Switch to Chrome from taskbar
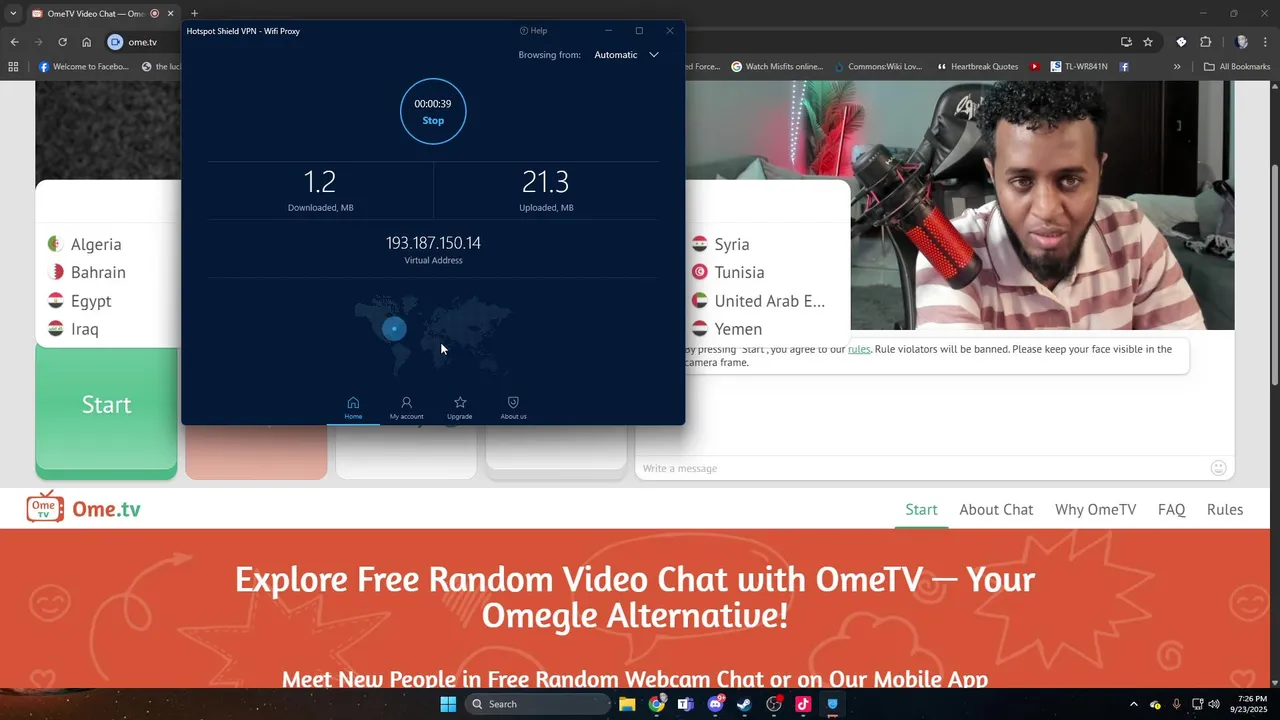 pos(656,704)
